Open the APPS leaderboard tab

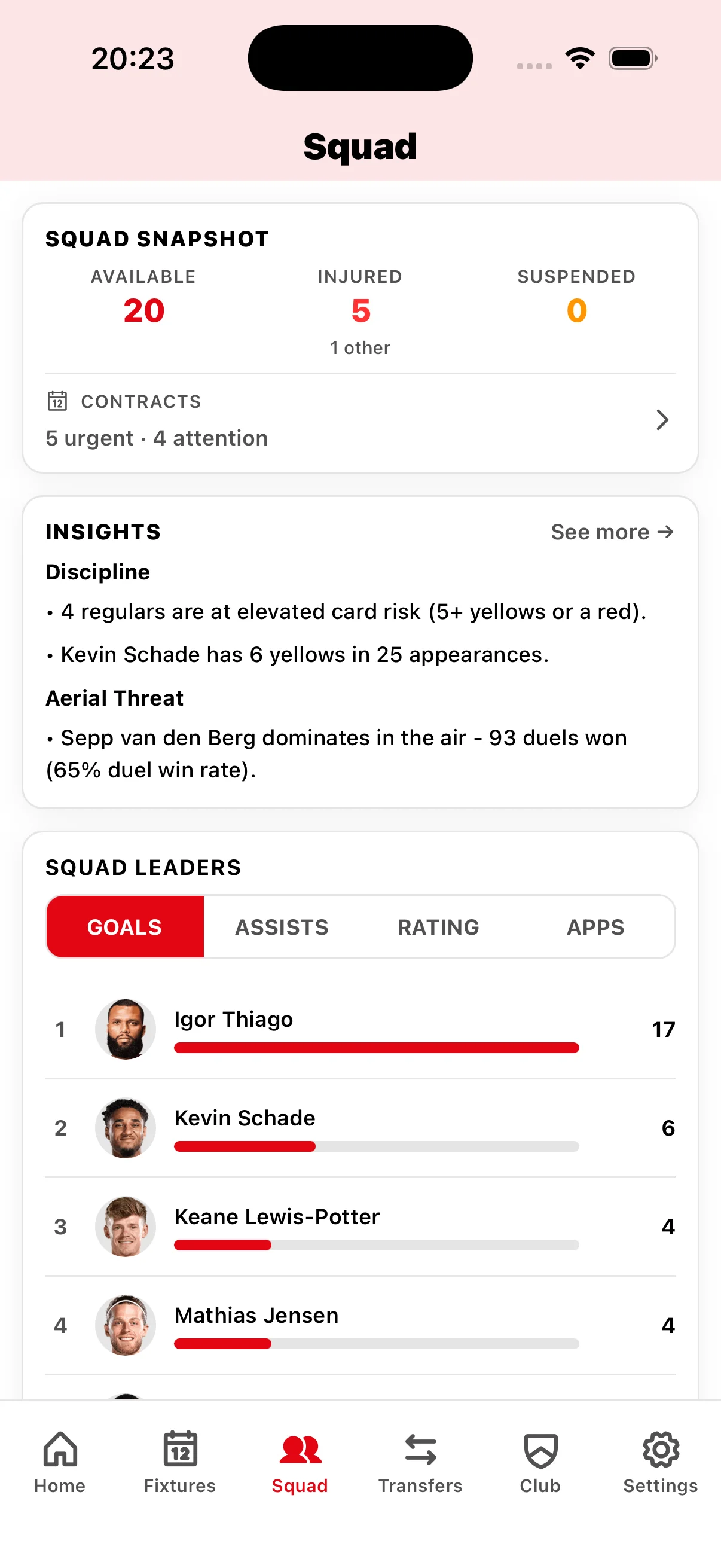(x=595, y=926)
